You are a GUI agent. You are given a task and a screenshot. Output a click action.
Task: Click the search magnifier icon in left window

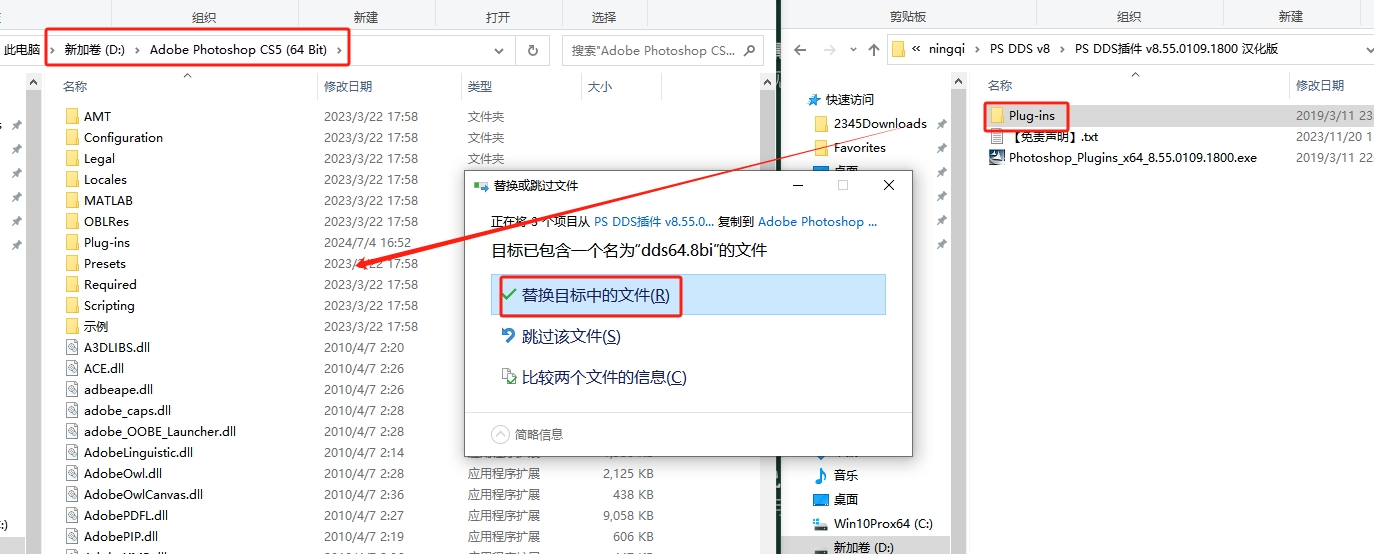[x=749, y=50]
